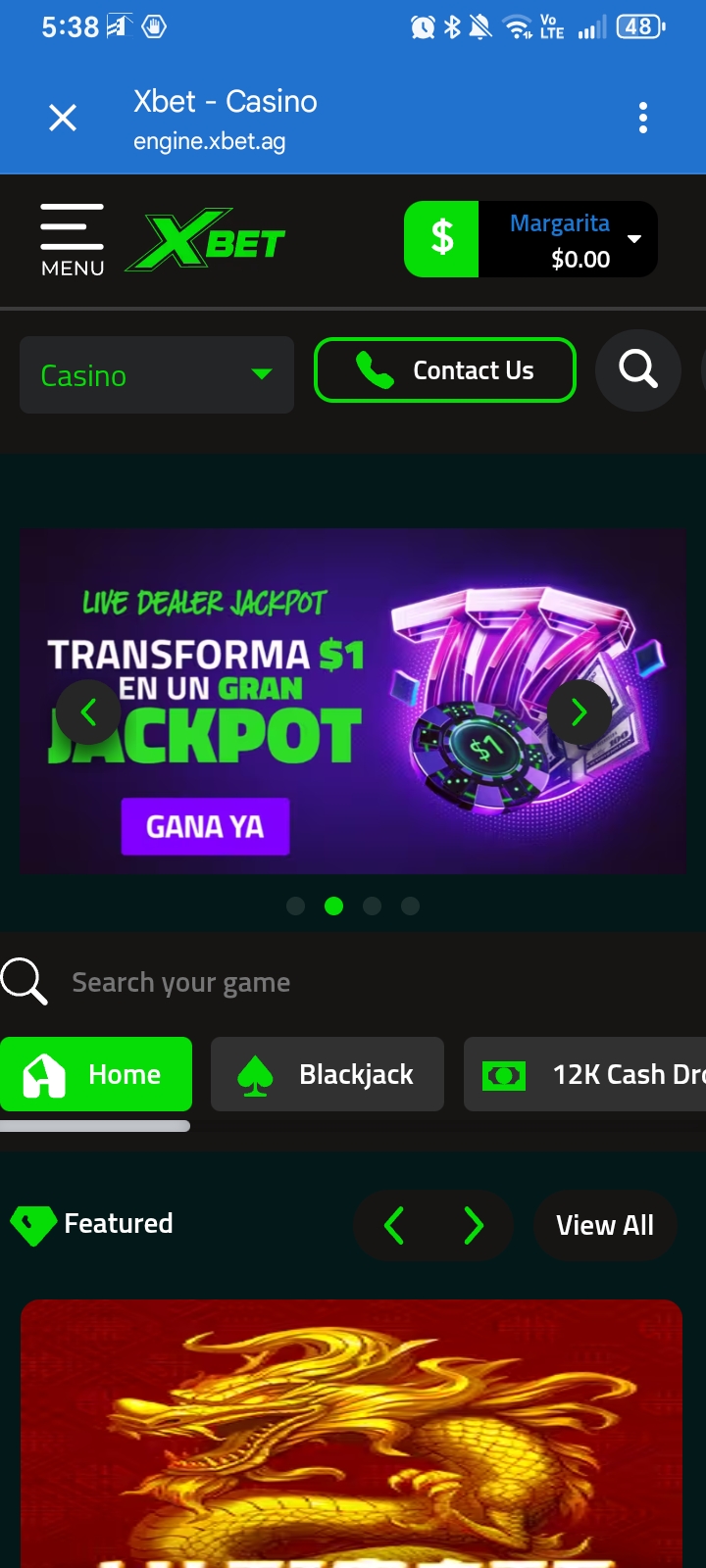This screenshot has width=706, height=1568.
Task: Switch to the Blackjack category tab
Action: pos(328,1074)
